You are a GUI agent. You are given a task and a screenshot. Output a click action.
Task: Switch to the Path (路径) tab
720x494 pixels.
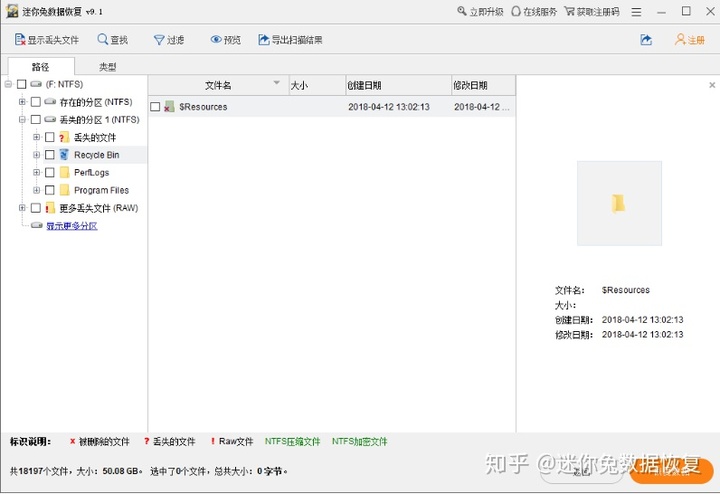click(41, 67)
